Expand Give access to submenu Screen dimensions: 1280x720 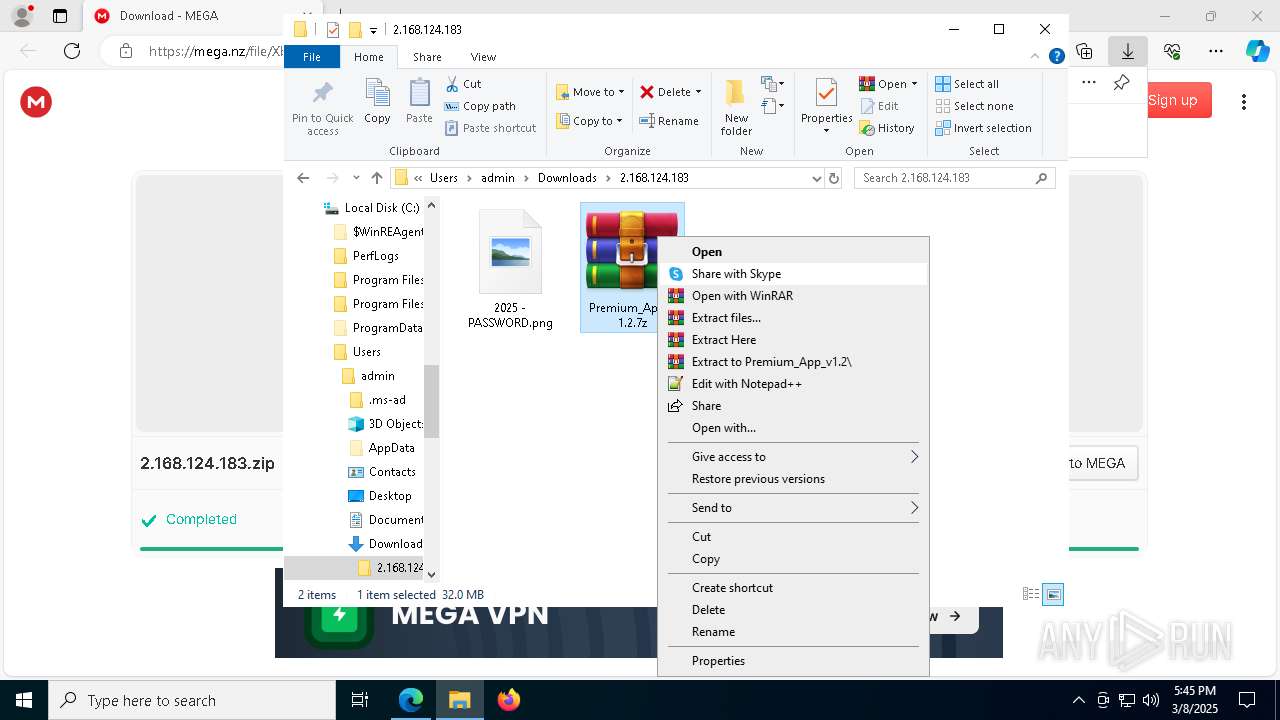[x=795, y=457]
